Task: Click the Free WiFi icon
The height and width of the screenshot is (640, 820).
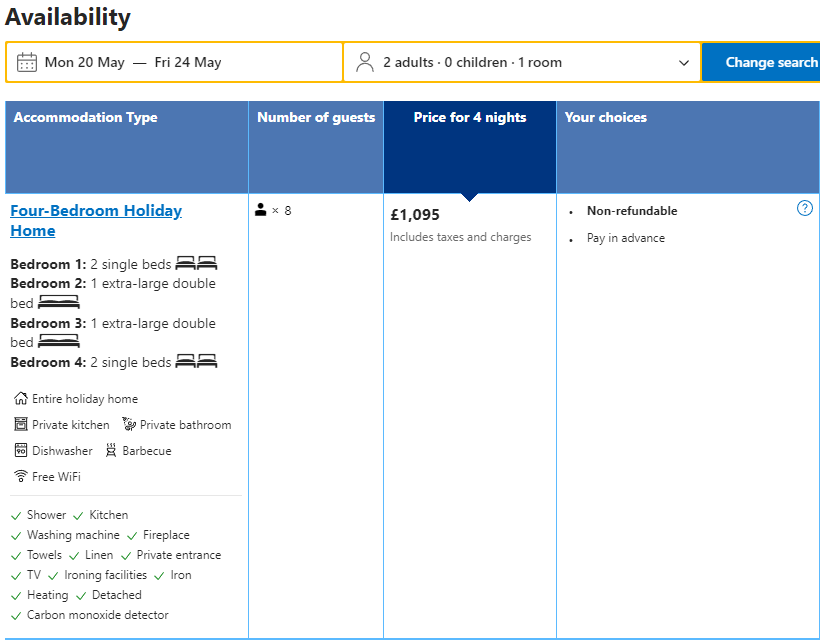Action: (21, 477)
